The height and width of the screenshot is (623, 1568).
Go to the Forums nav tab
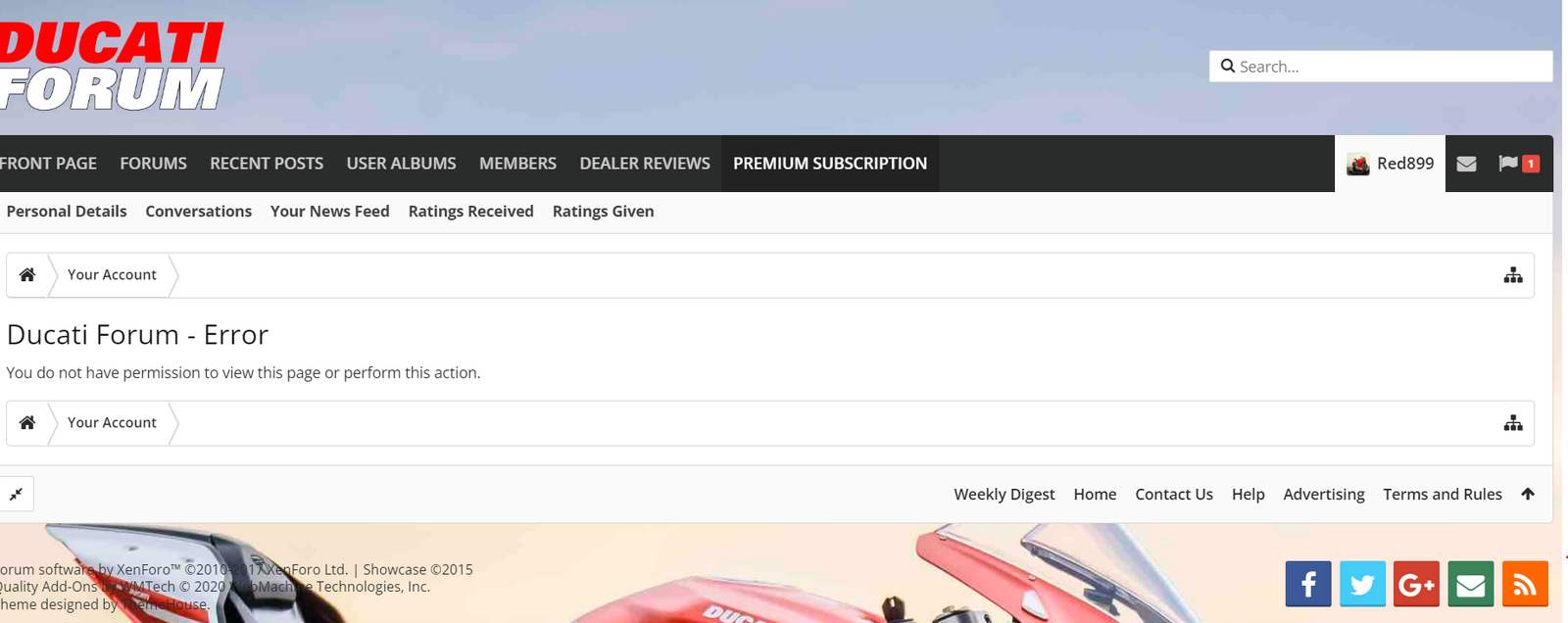tap(153, 164)
